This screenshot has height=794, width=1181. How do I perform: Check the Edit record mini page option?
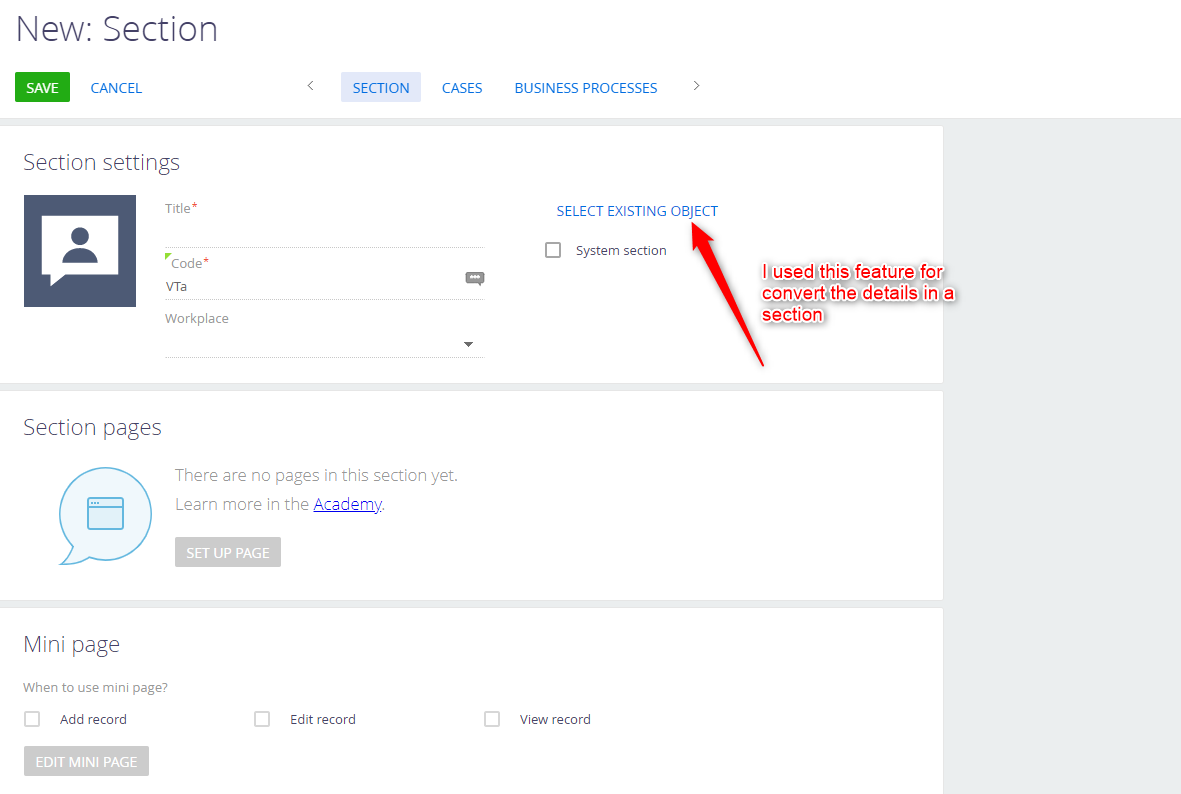(x=261, y=719)
